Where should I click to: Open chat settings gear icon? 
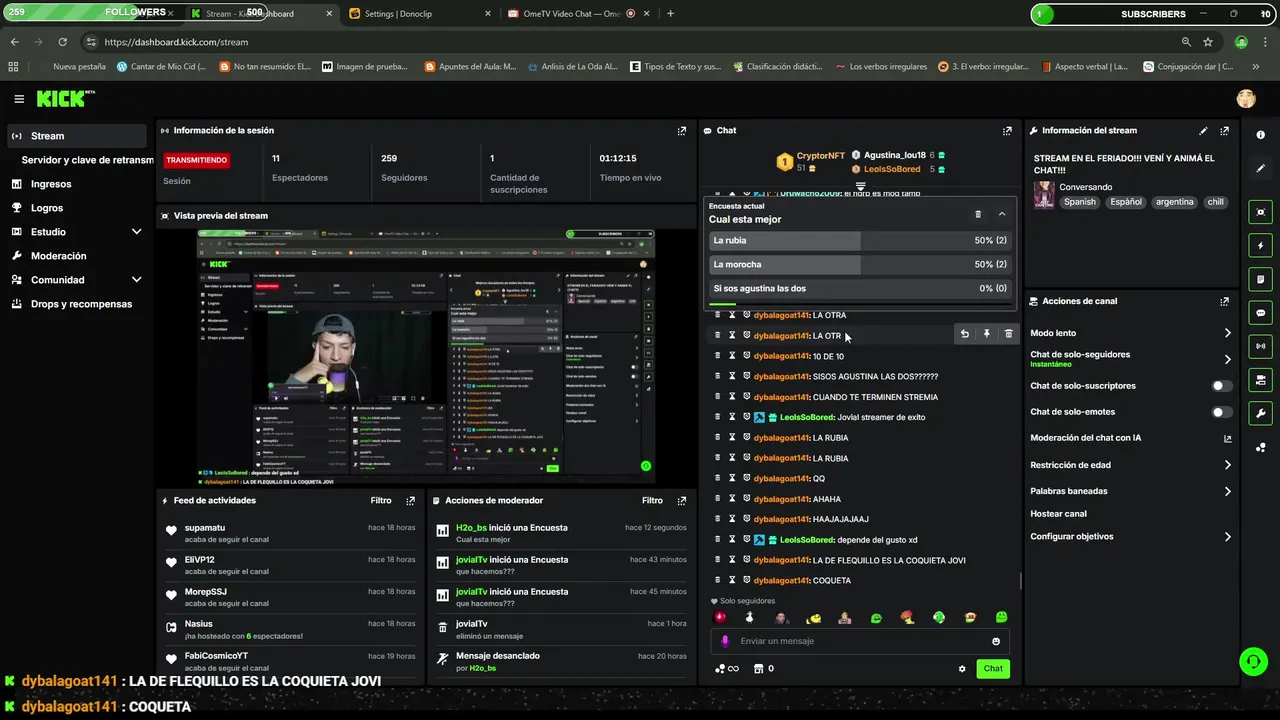coord(962,669)
